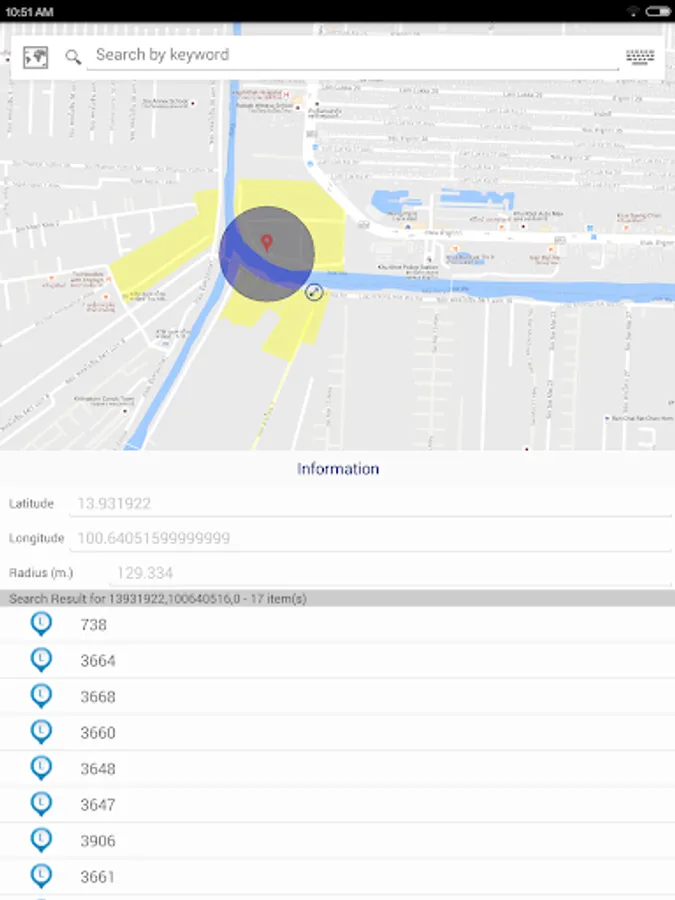Open result row 3647
The height and width of the screenshot is (900, 675).
click(x=338, y=805)
